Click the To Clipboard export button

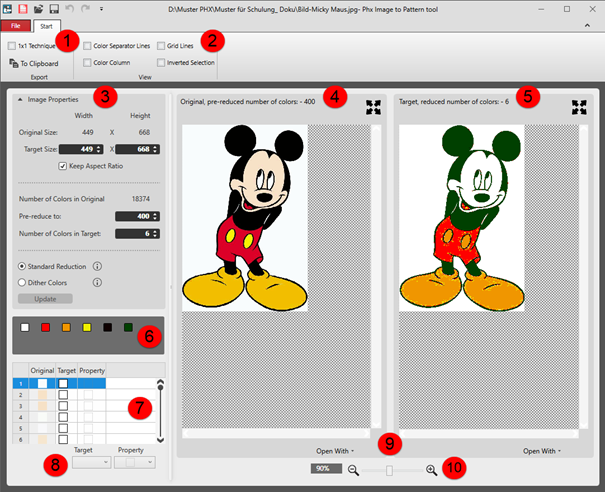(x=35, y=63)
